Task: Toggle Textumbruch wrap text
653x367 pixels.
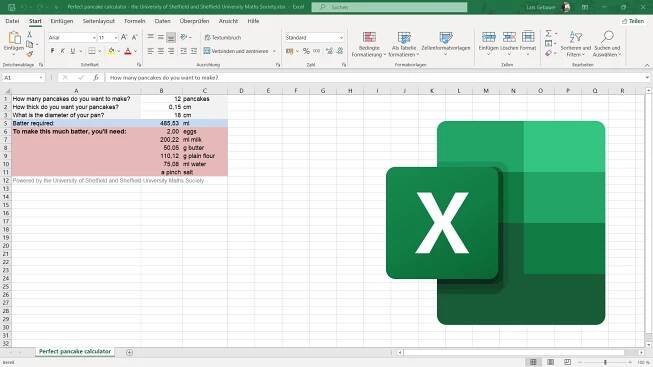Action: click(x=223, y=37)
